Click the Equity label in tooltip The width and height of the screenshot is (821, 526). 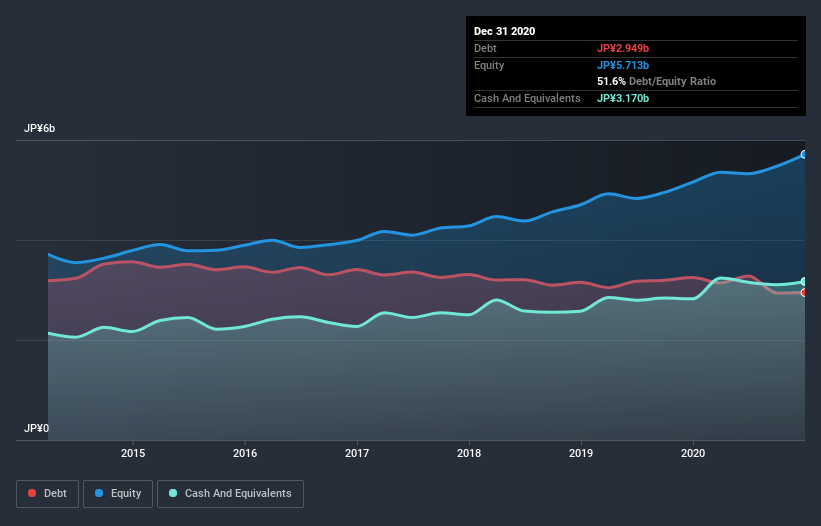[489, 65]
